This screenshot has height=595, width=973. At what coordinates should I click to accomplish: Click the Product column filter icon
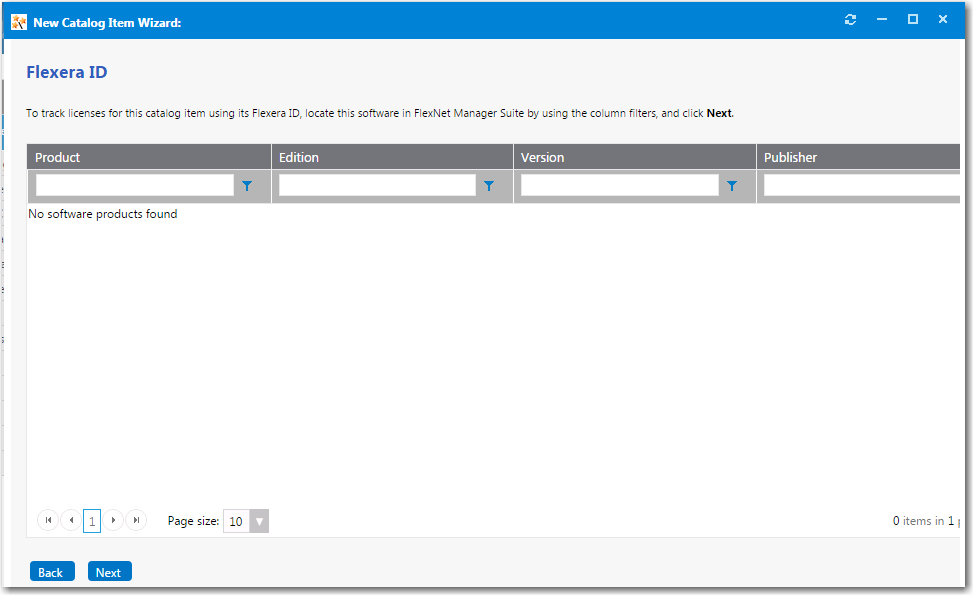coord(247,186)
